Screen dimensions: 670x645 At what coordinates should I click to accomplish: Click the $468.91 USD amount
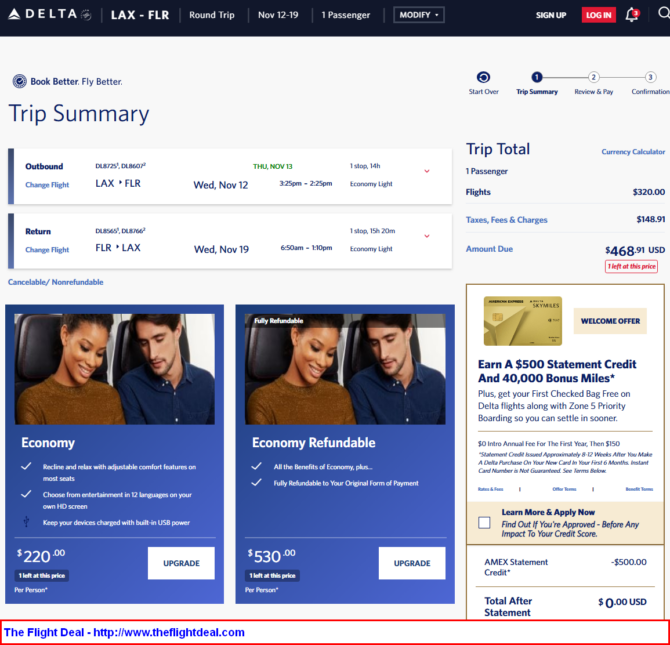click(635, 250)
